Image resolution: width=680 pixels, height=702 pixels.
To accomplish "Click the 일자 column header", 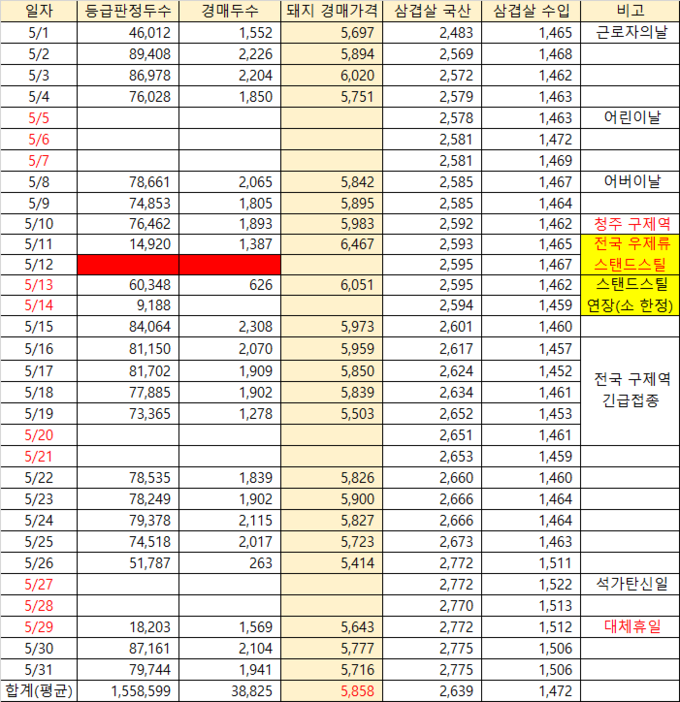I will (39, 11).
